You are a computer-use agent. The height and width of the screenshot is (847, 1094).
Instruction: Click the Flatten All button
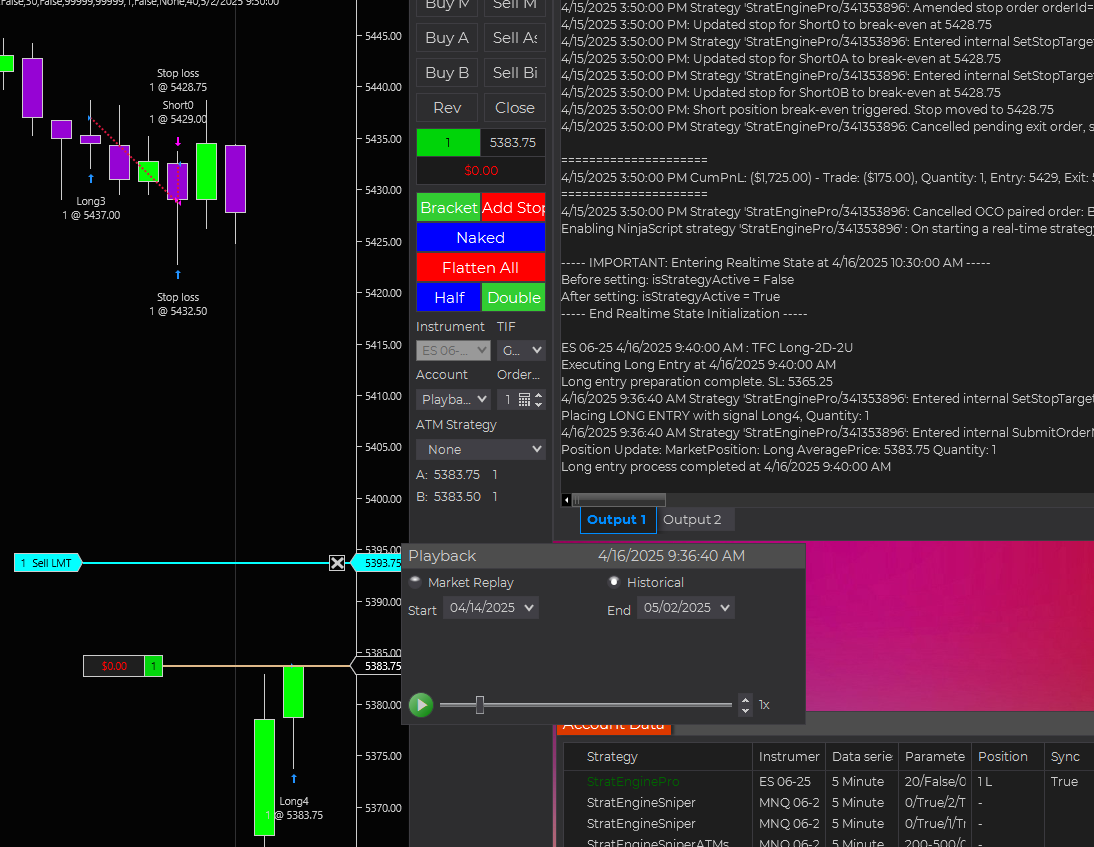481,267
